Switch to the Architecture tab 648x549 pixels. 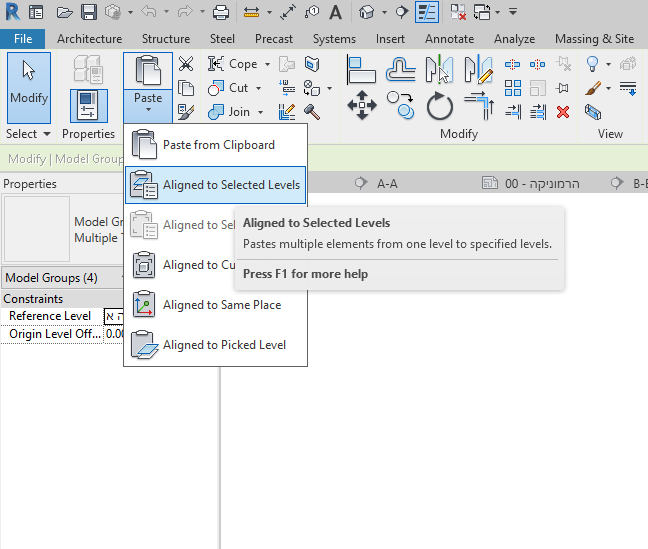[90, 39]
